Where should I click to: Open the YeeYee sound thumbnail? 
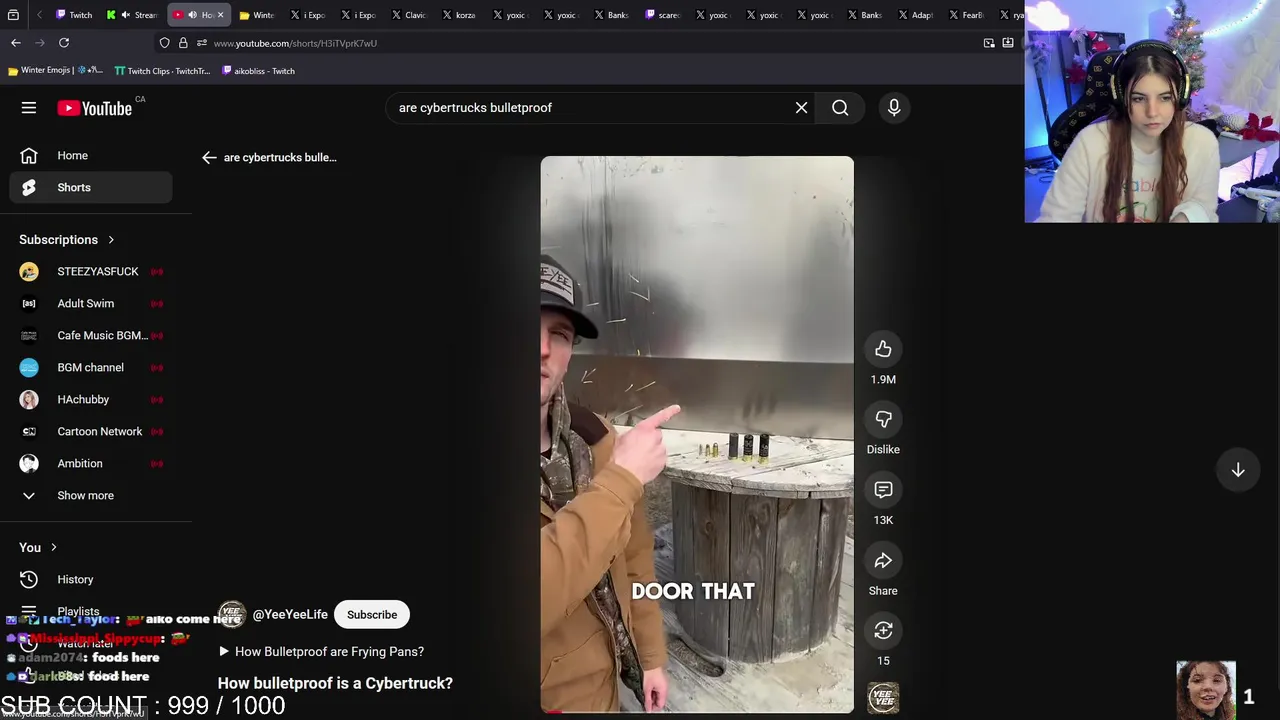point(883,698)
